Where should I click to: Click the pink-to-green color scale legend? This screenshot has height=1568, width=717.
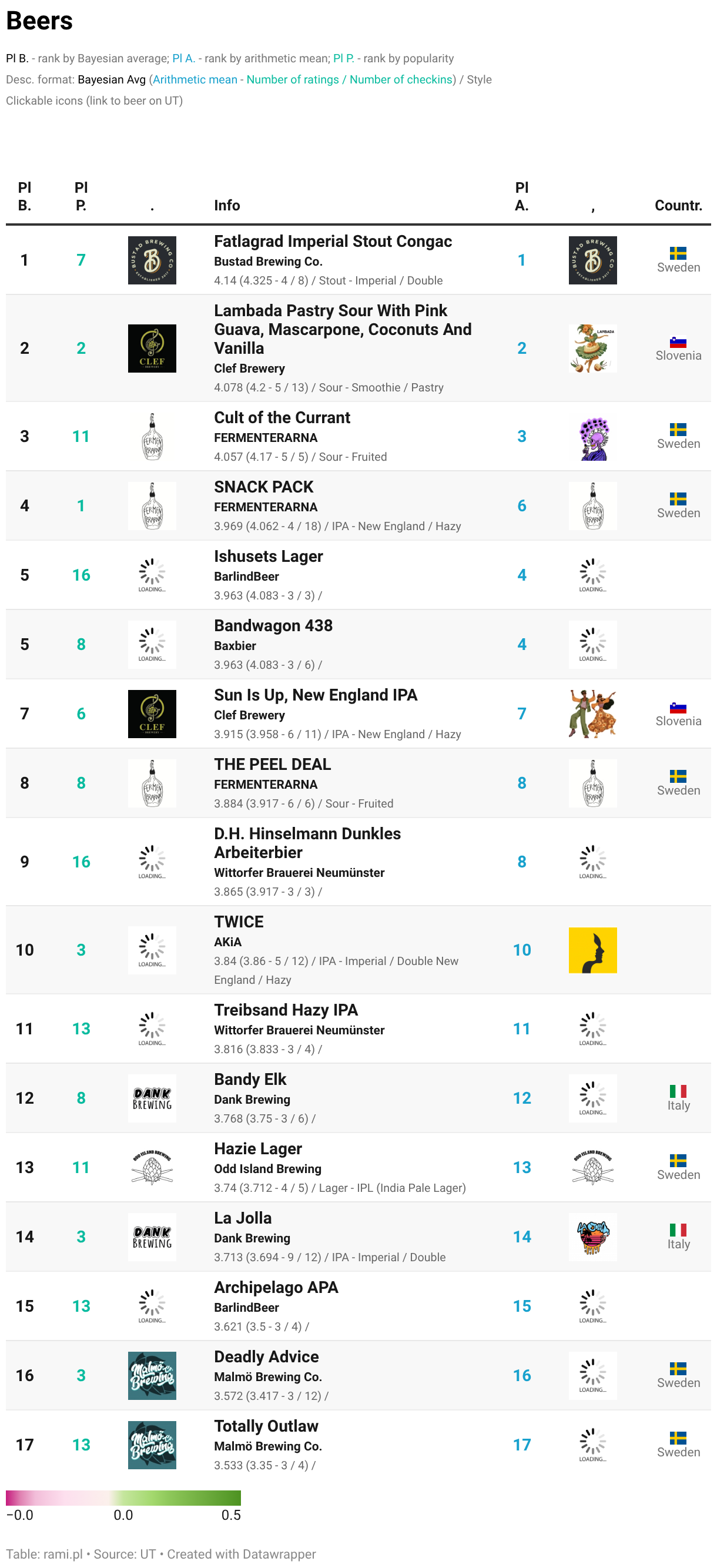(x=123, y=1497)
